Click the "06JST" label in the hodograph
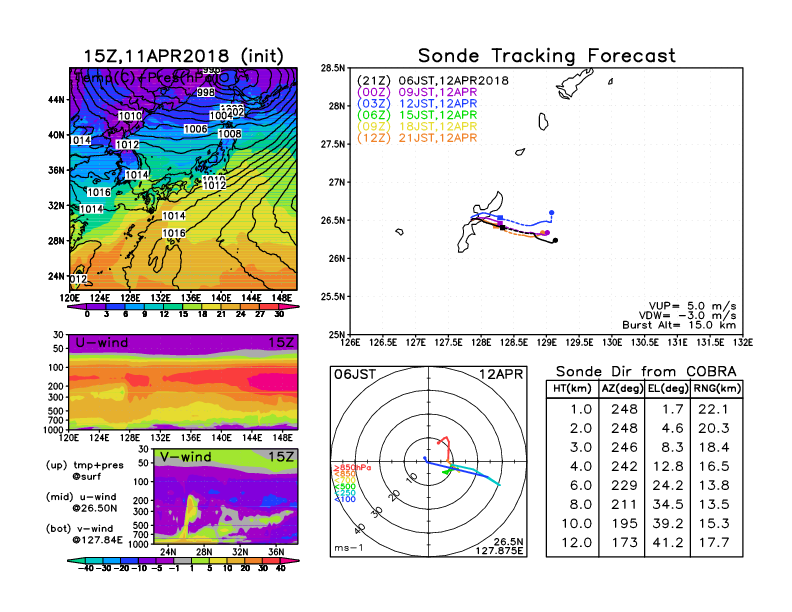 (355, 375)
